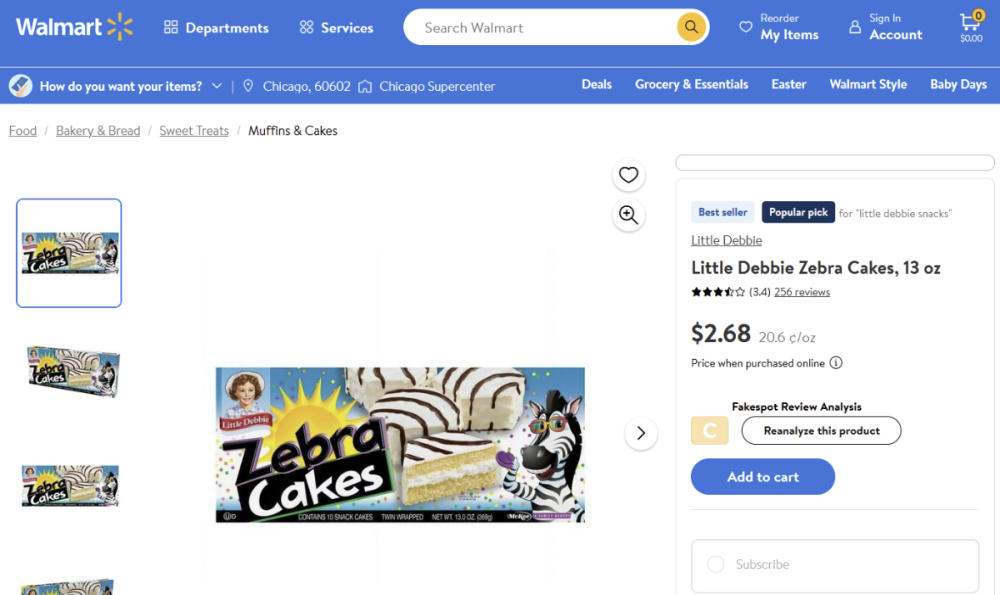Click the next image arrow
Image resolution: width=1000 pixels, height=595 pixels.
641,433
